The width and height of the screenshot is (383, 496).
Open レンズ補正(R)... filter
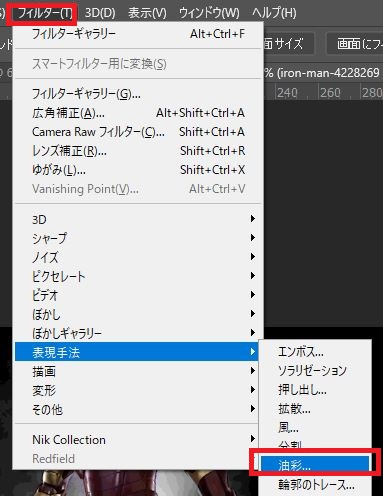pyautogui.click(x=138, y=151)
